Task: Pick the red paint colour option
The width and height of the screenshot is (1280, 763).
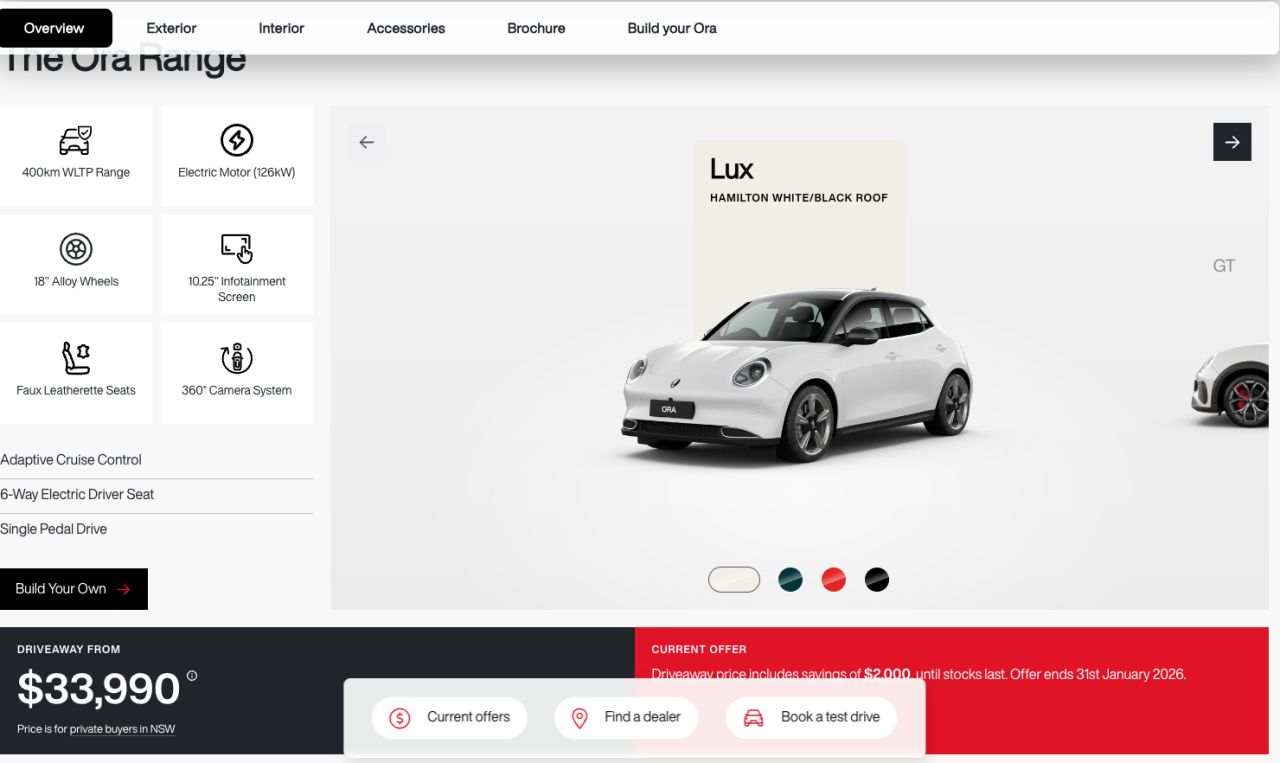Action: pyautogui.click(x=833, y=579)
